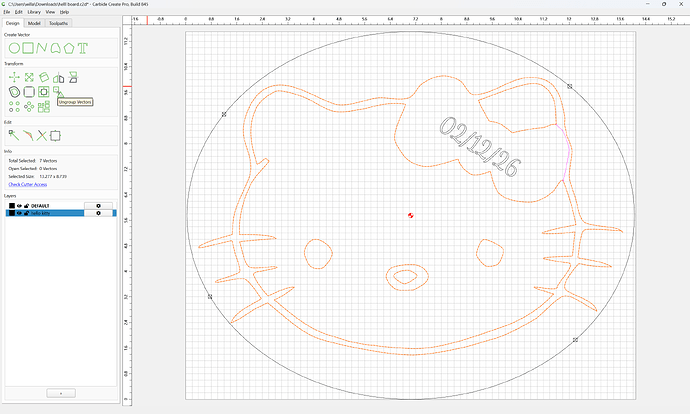This screenshot has width=690, height=414.
Task: Switch to the Design tab
Action: click(x=13, y=23)
